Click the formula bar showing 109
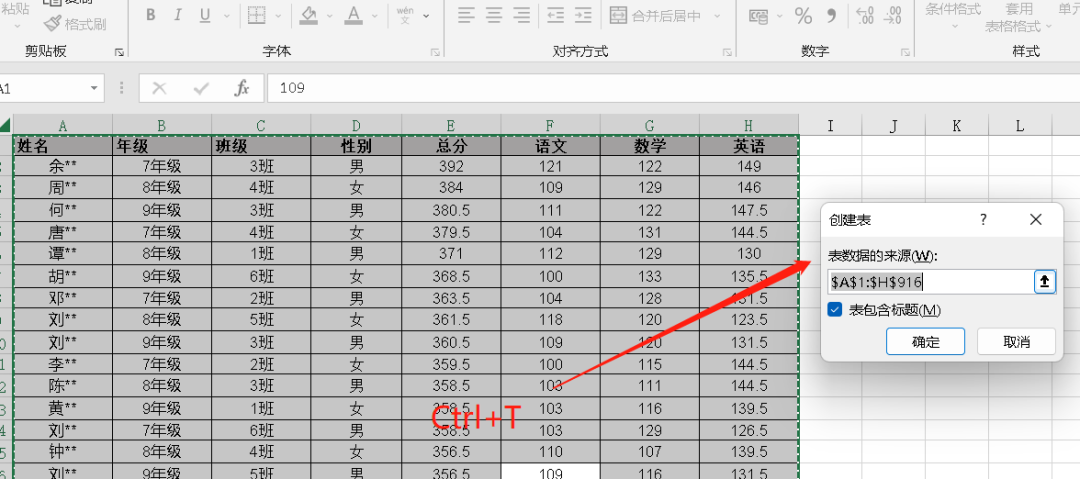1080x479 pixels. (672, 88)
